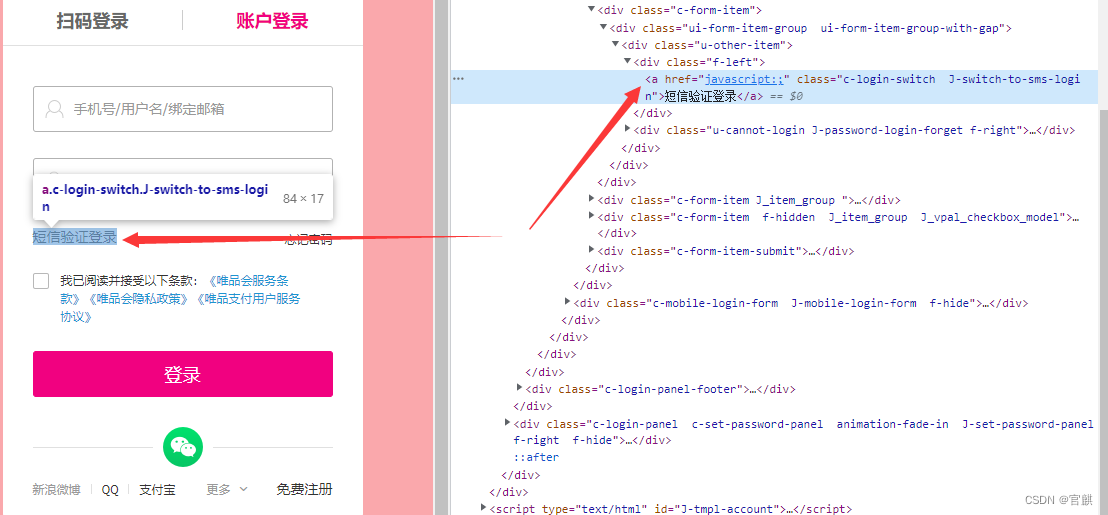Viewport: 1108px width, 515px height.
Task: Expand the 更多 login options dropdown
Action: tap(227, 490)
